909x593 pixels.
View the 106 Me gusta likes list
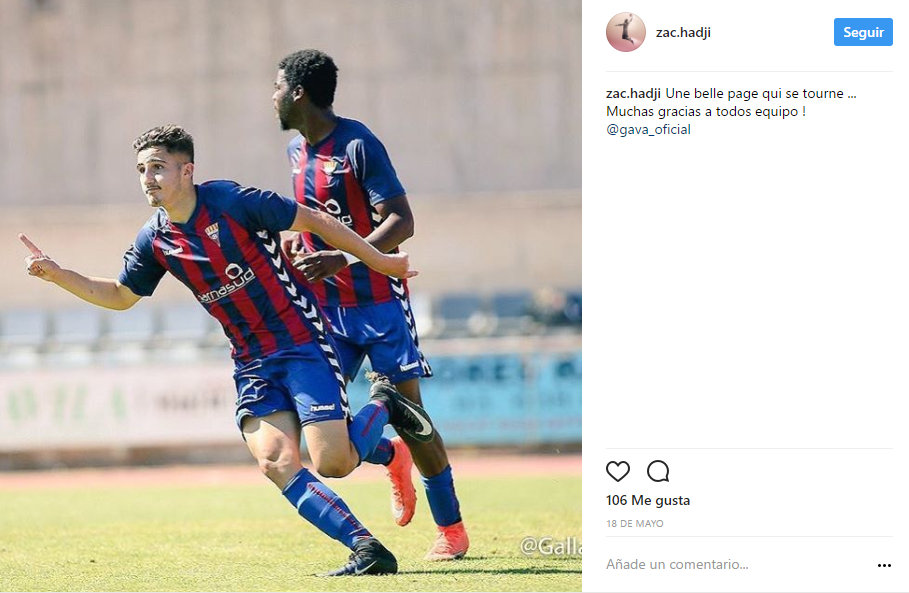pos(648,500)
